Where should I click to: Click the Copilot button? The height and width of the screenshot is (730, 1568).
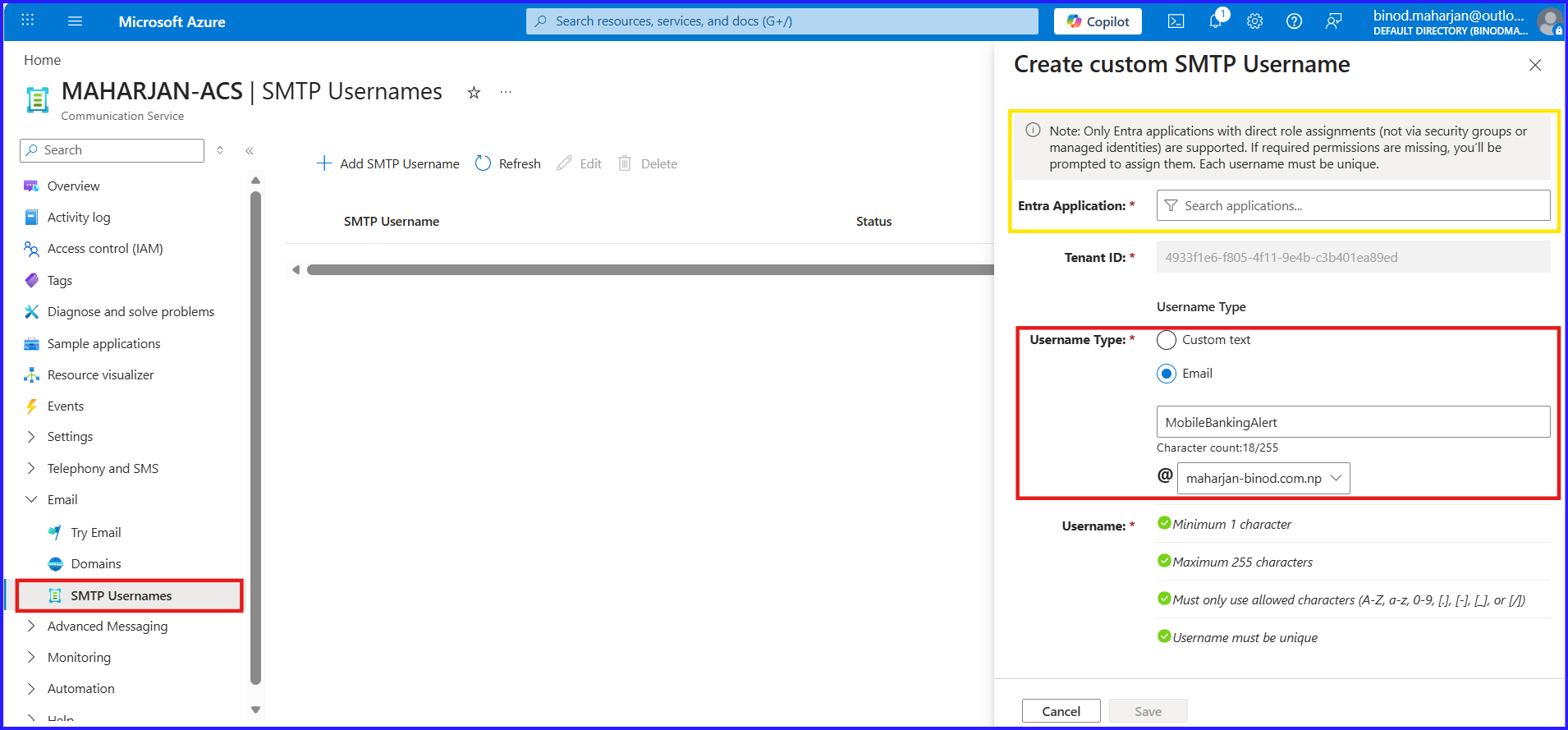(1098, 21)
